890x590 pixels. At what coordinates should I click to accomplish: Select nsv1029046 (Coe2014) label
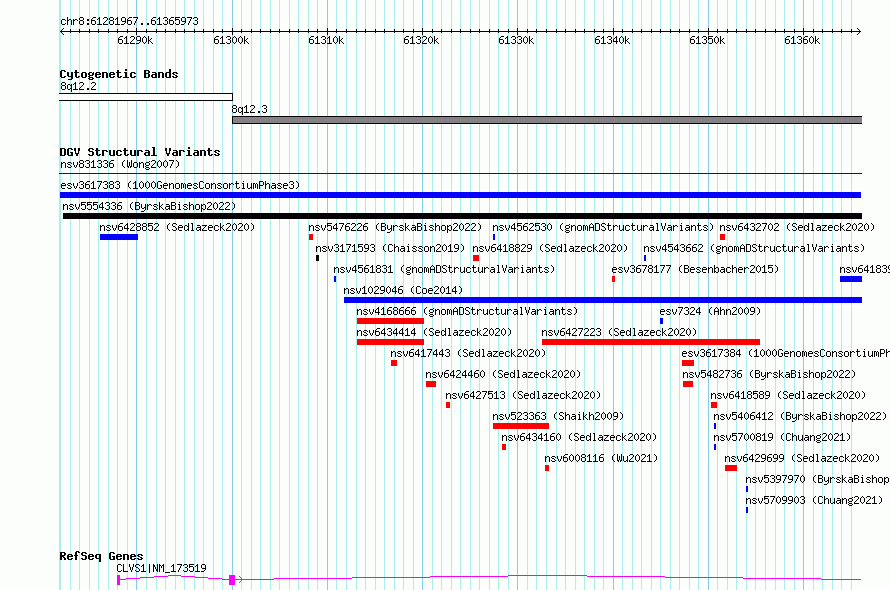403,290
